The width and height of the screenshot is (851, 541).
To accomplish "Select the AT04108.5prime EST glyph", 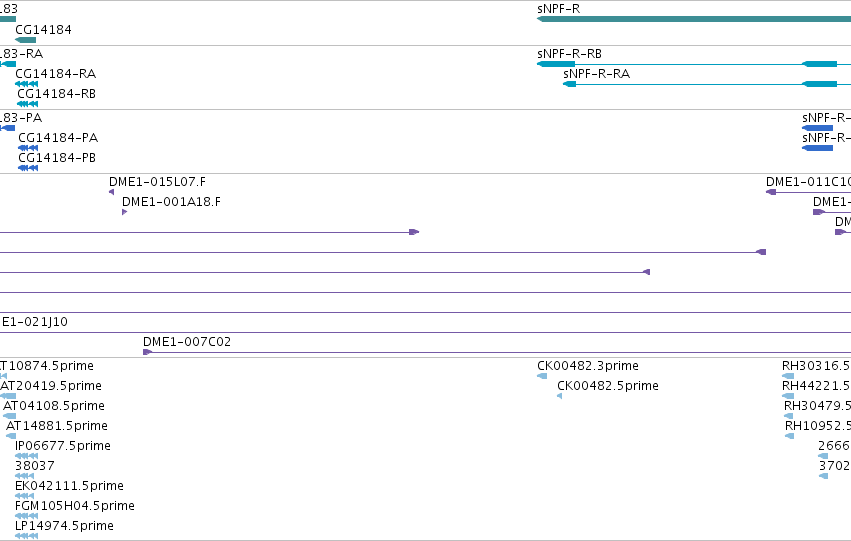I will (x=9, y=416).
